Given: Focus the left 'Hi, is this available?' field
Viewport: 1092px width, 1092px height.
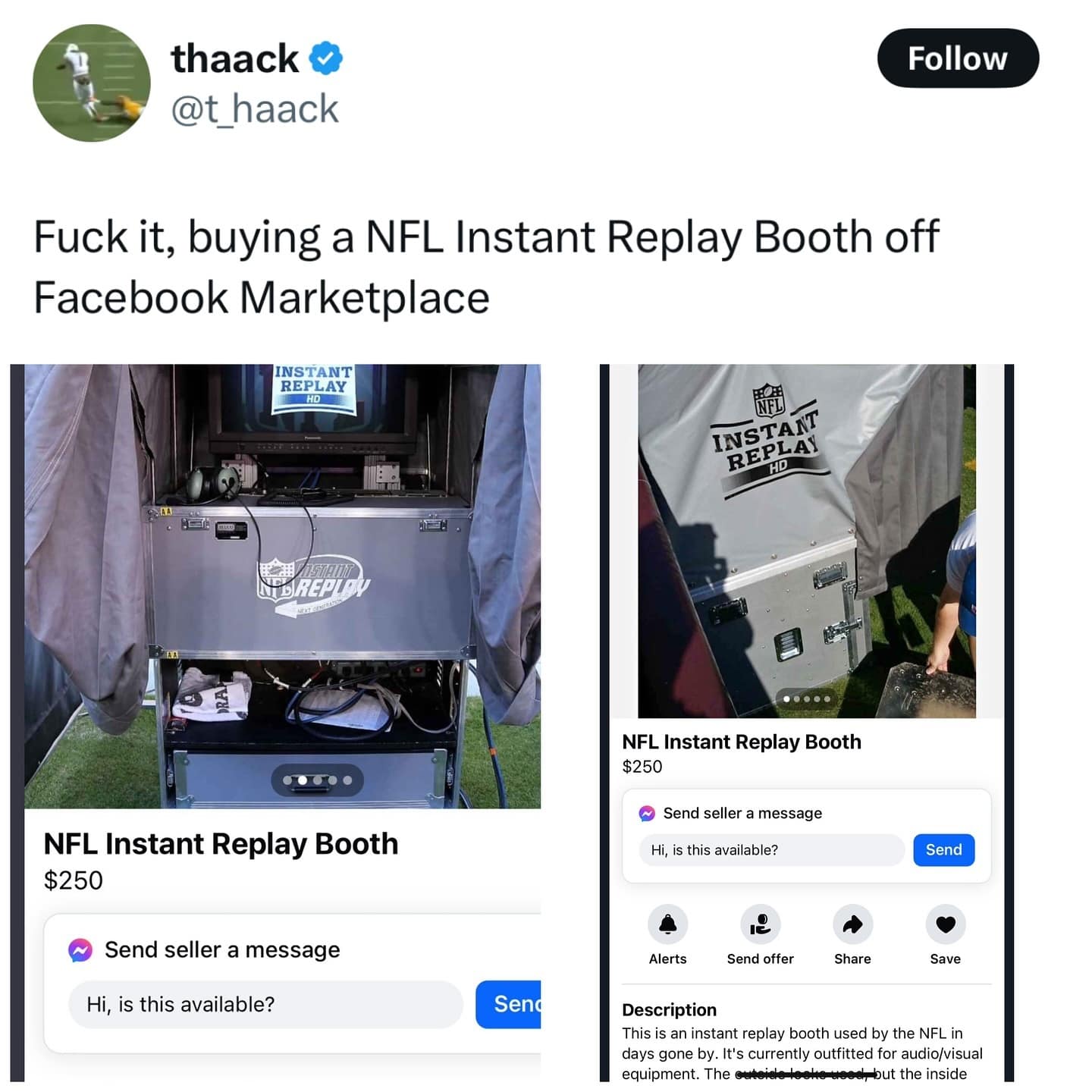Looking at the screenshot, I should click(265, 1004).
